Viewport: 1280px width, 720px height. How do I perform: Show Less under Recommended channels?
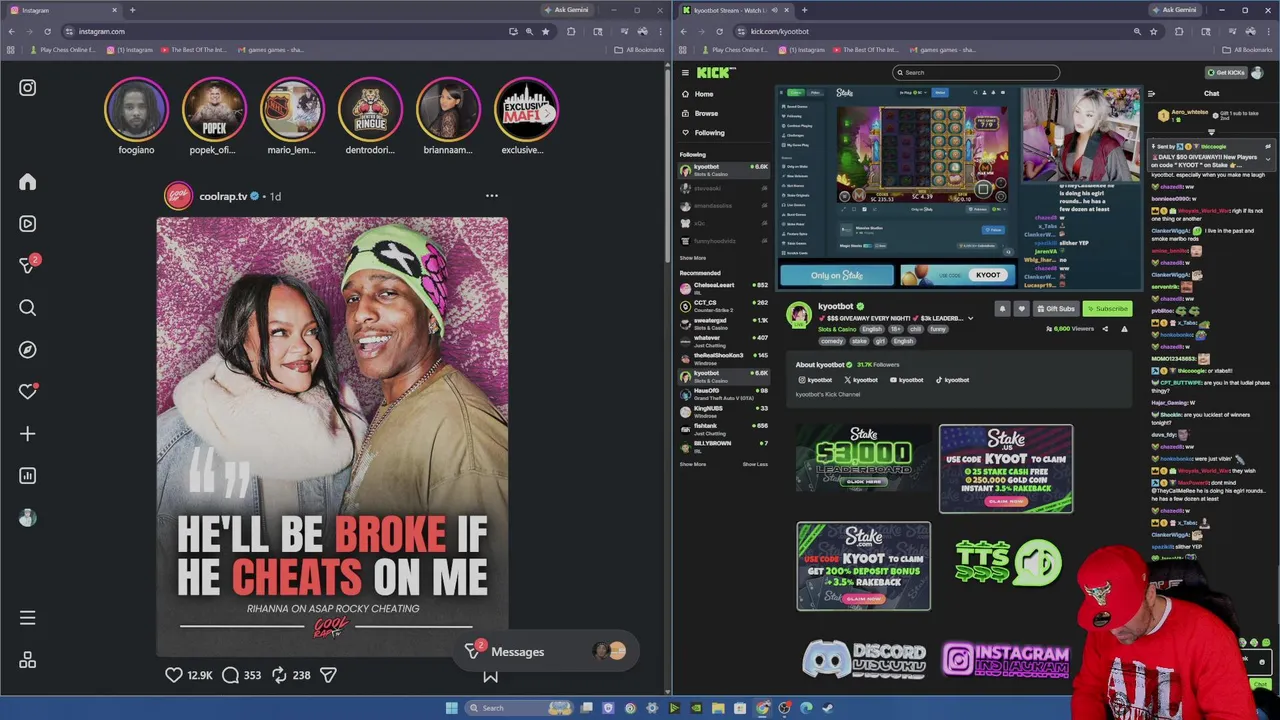tap(755, 464)
